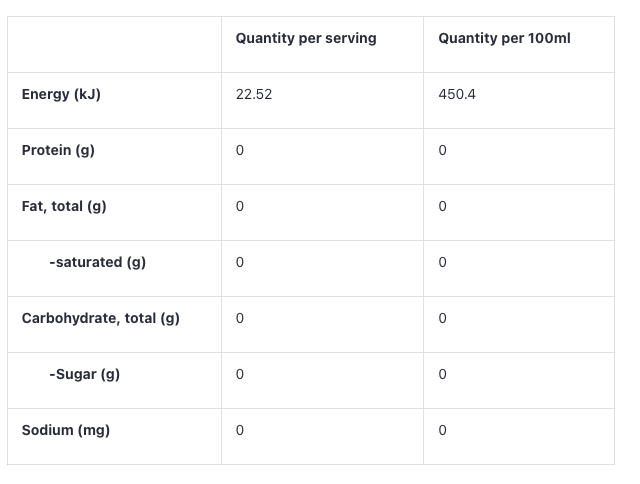Select the Carbohydrate, total (g) row label
Screen dimensions: 640x484
100,319
